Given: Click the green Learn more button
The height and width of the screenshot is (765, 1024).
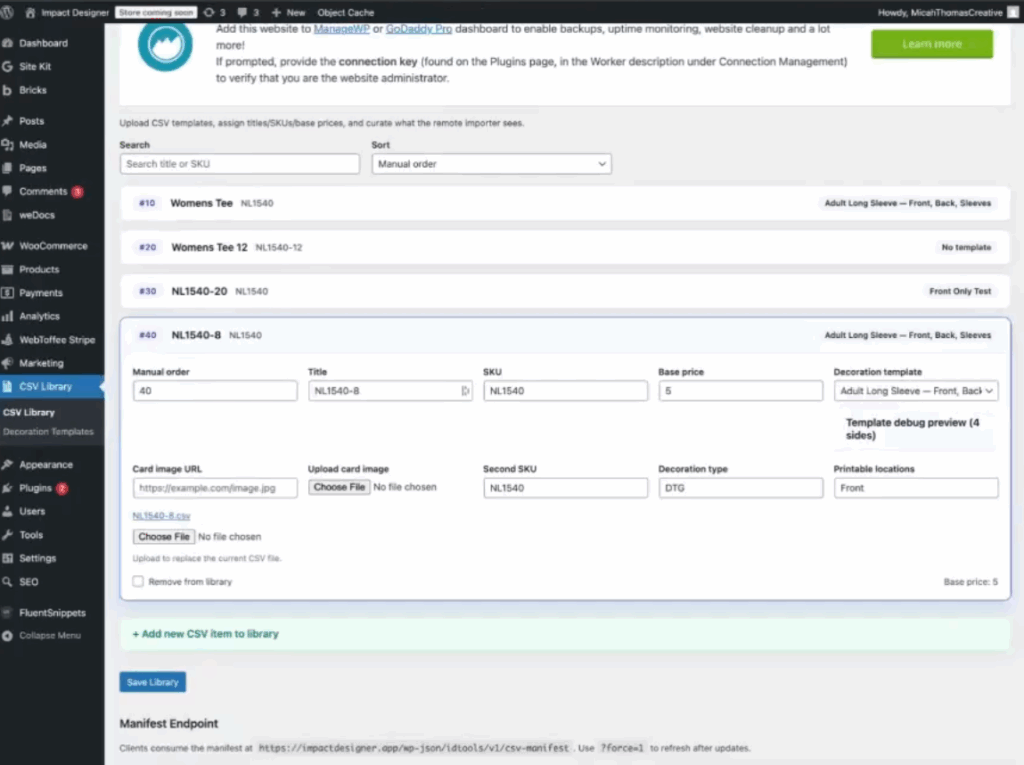Looking at the screenshot, I should coord(931,44).
